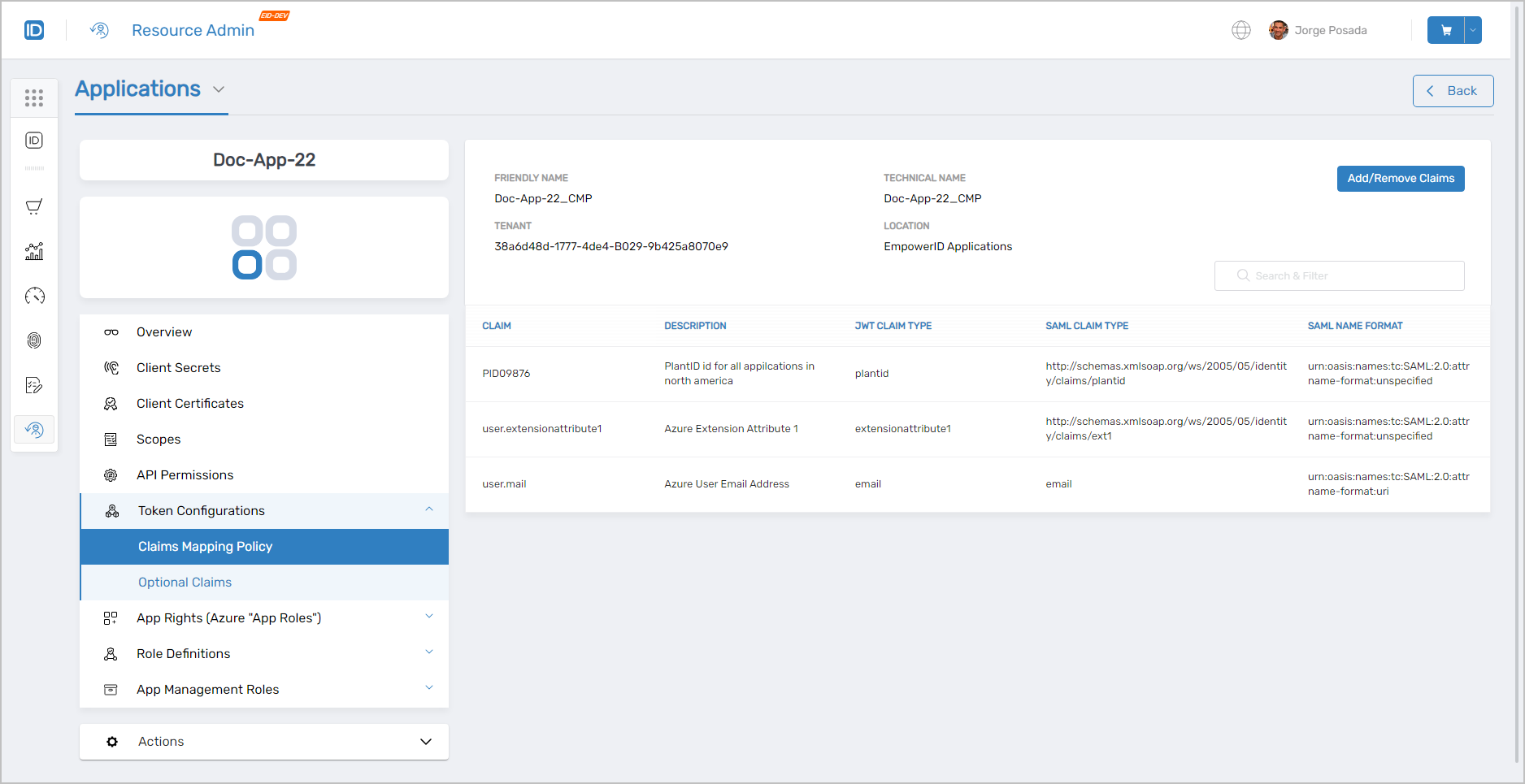Open API Permissions via its gear icon
The image size is (1525, 784).
pos(111,474)
